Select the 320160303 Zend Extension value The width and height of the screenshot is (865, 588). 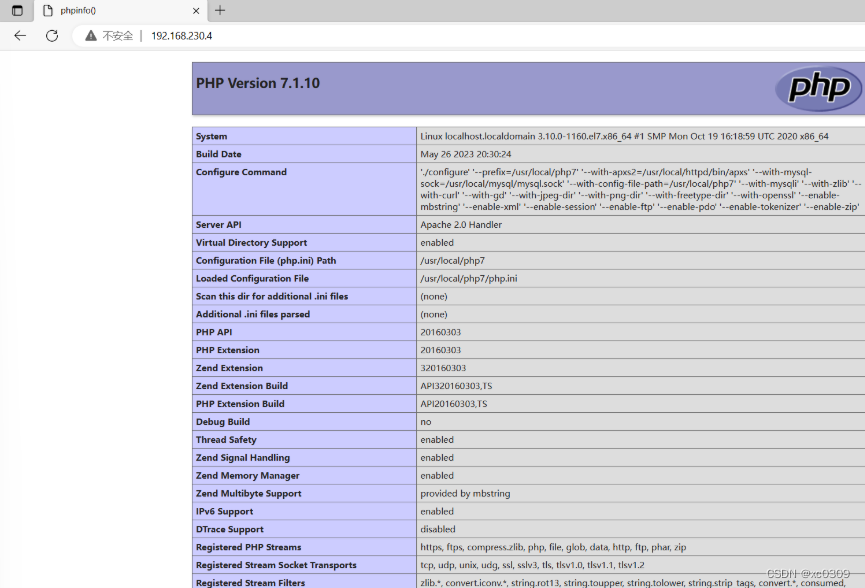point(443,368)
